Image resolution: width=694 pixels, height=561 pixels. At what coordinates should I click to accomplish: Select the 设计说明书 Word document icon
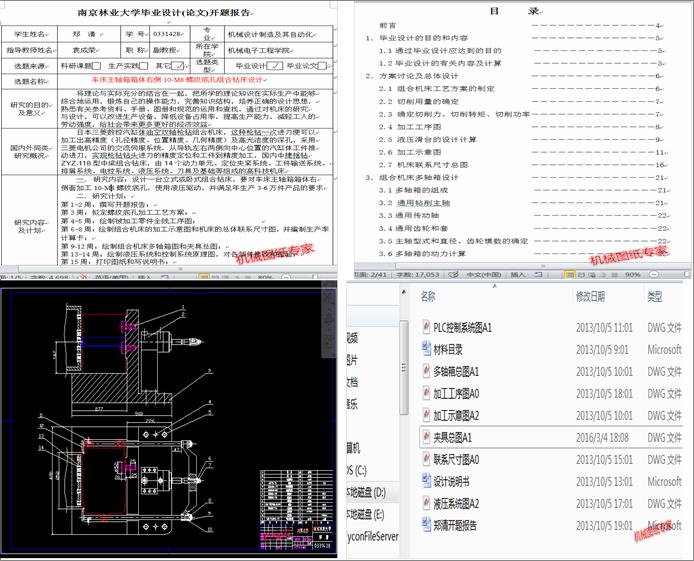(426, 481)
